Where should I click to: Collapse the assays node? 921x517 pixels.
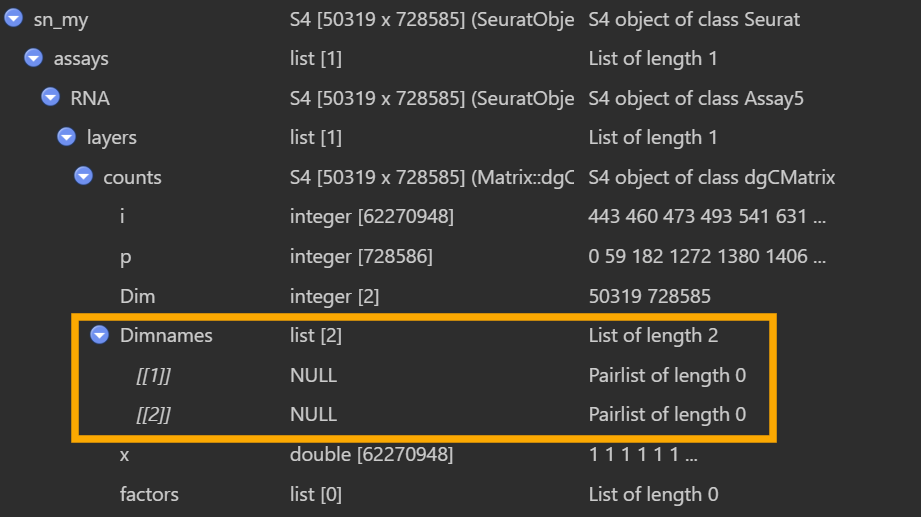[x=32, y=58]
